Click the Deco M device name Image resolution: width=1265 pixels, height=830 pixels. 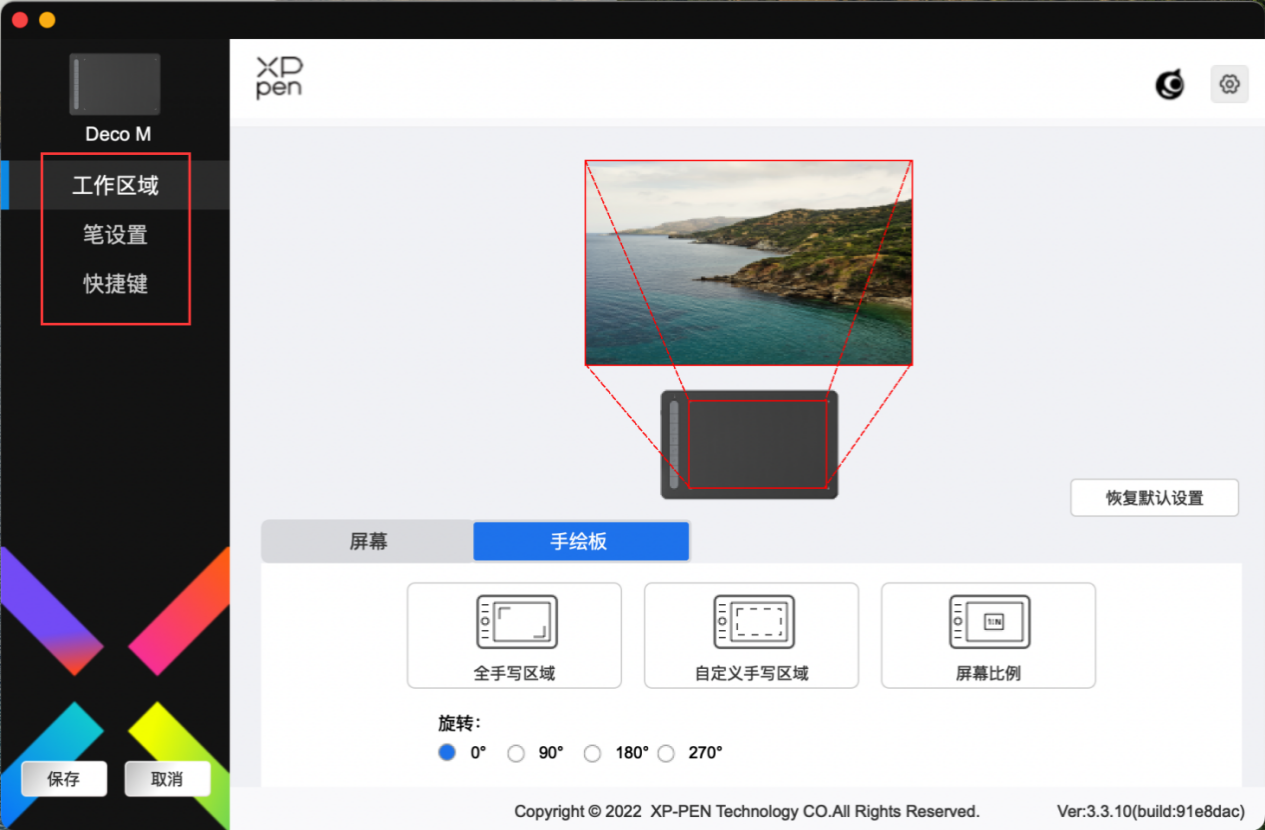click(118, 134)
